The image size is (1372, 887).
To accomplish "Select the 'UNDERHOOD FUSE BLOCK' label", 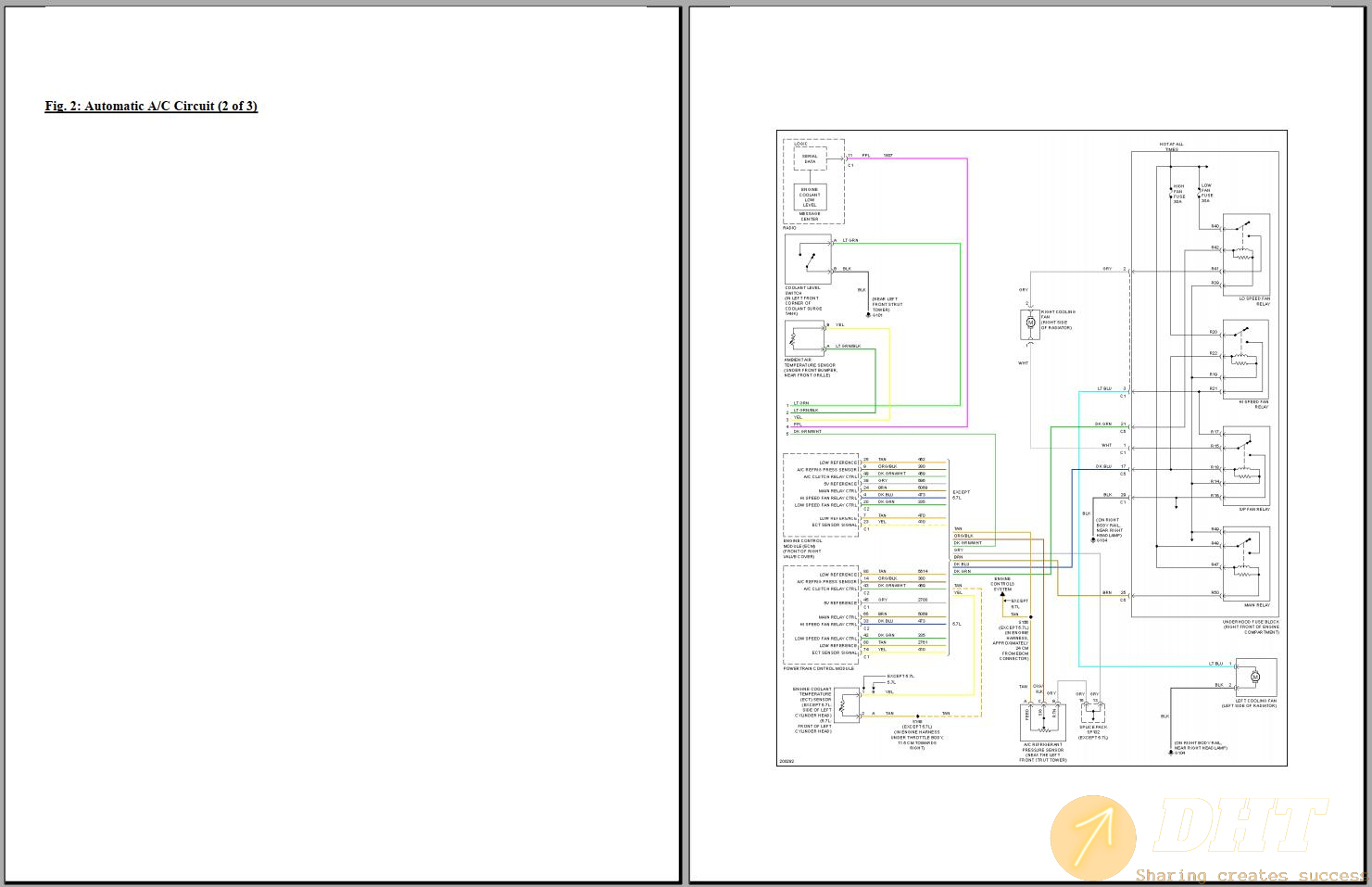I will pos(1251,622).
